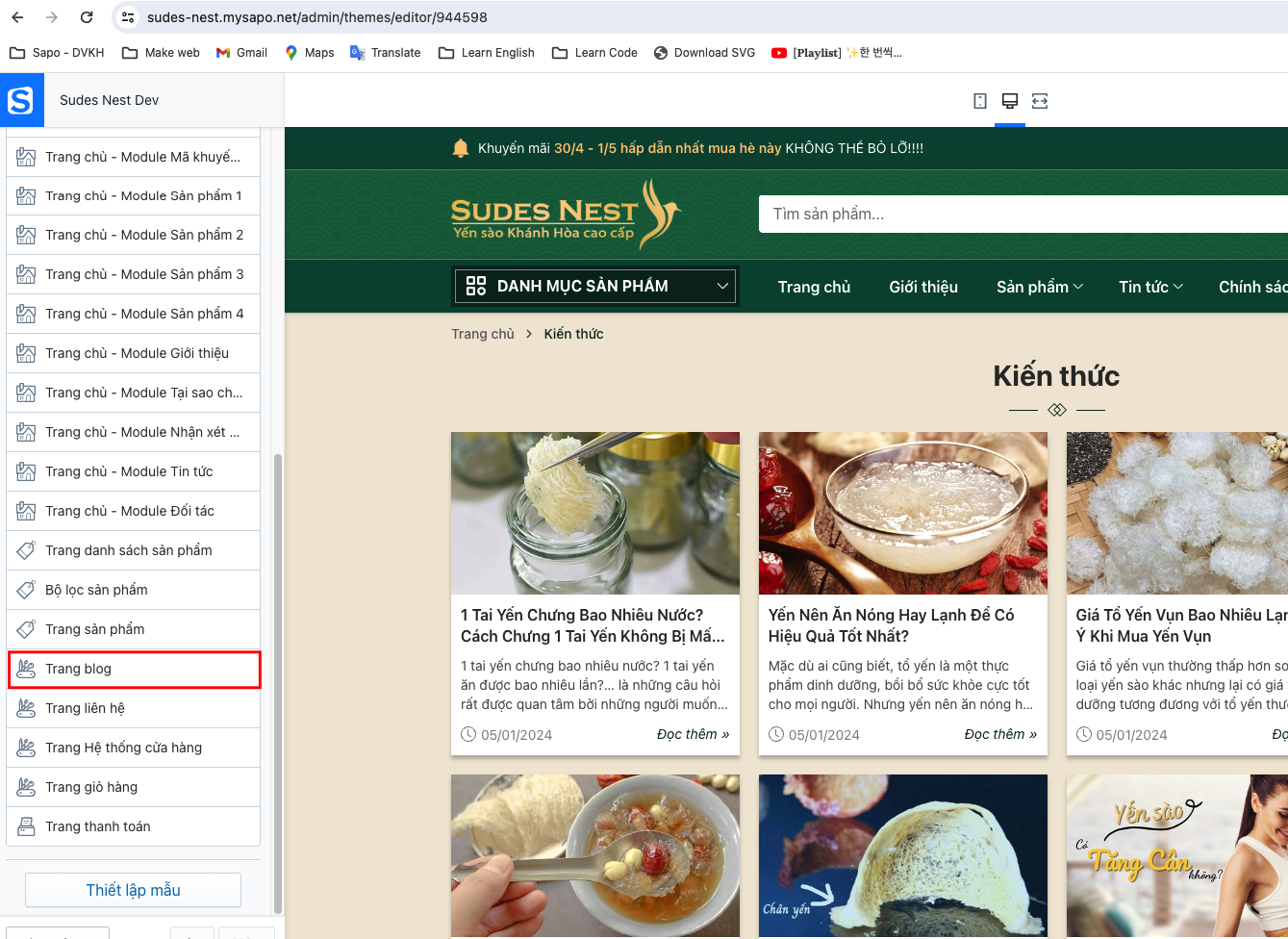Click Sudes Nest Dev store title
Viewport: 1288px width, 939px height.
[109, 100]
